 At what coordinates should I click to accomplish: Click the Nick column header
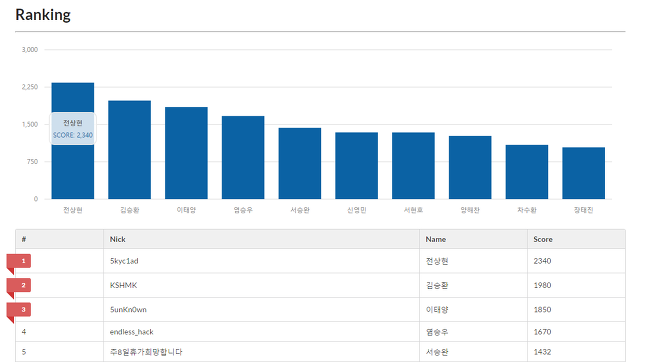point(262,239)
